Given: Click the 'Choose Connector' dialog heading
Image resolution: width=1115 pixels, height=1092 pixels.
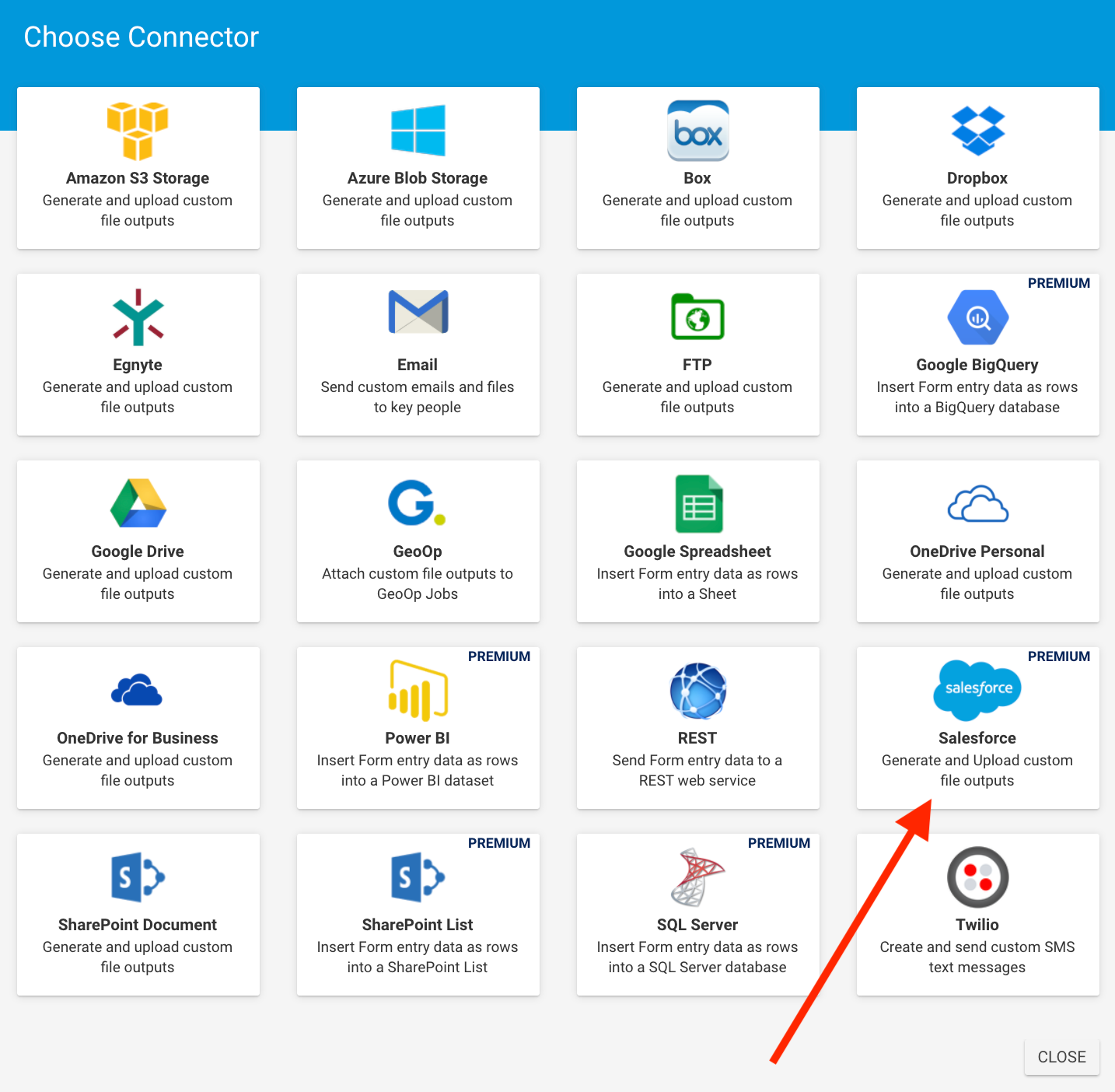Looking at the screenshot, I should [141, 37].
